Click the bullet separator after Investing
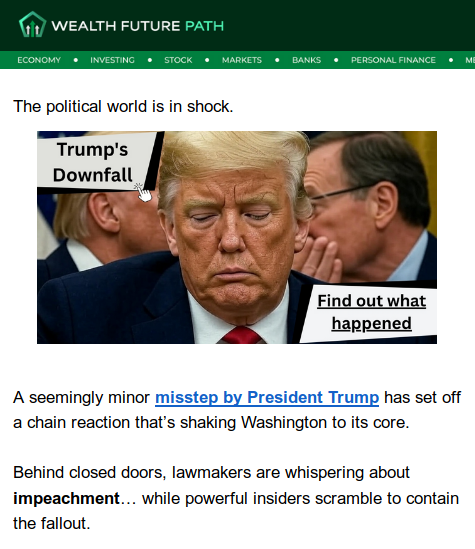 coord(150,60)
